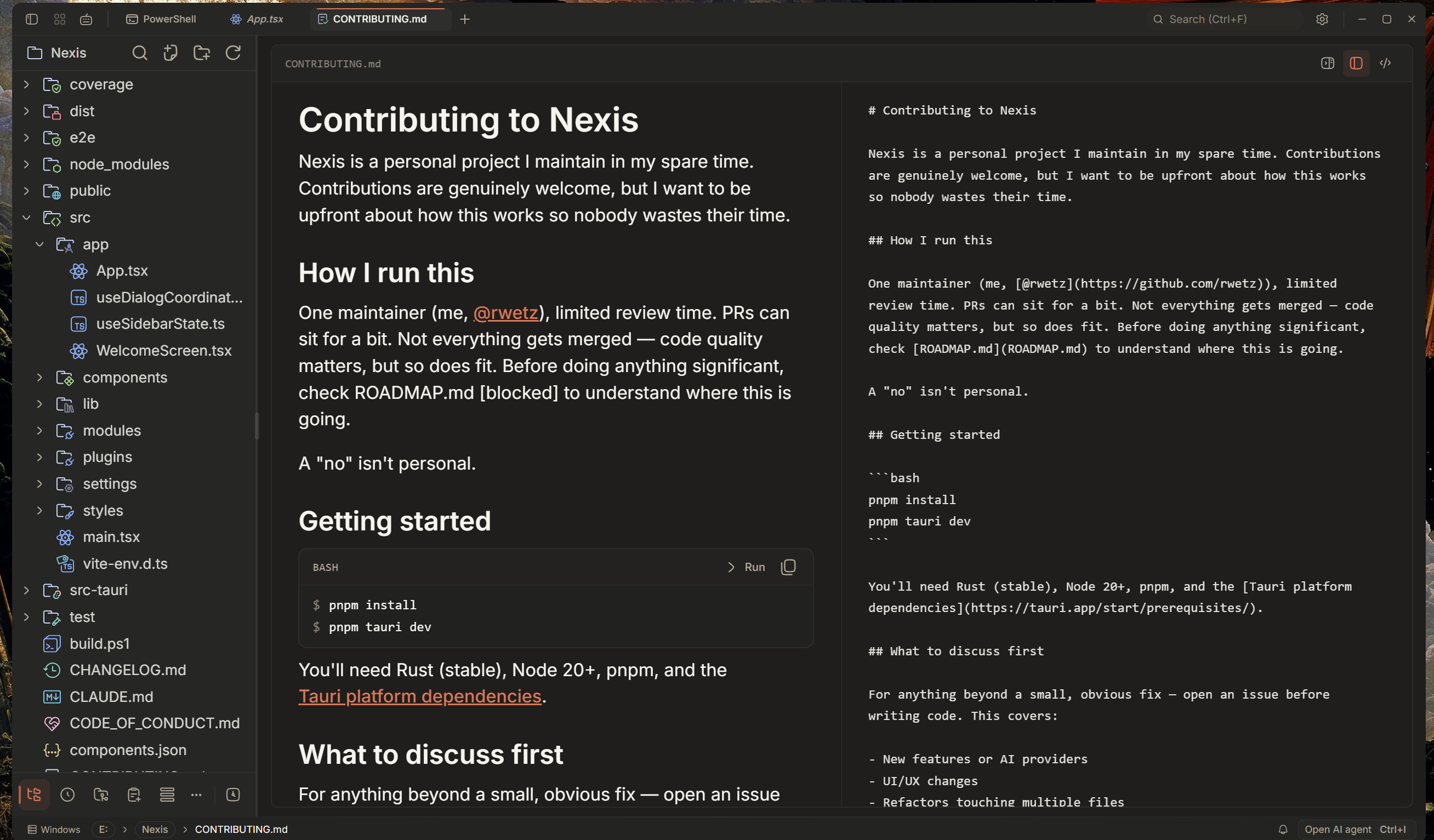Expand the e2e folder chevron
Image resolution: width=1434 pixels, height=840 pixels.
click(26, 138)
